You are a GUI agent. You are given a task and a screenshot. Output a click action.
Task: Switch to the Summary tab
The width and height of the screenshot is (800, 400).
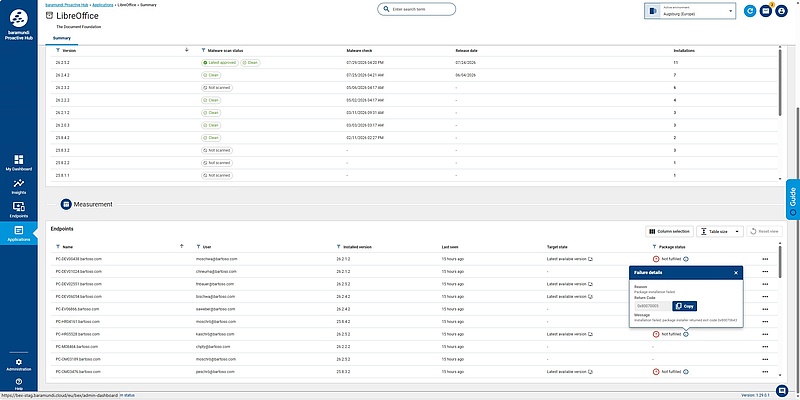(61, 38)
